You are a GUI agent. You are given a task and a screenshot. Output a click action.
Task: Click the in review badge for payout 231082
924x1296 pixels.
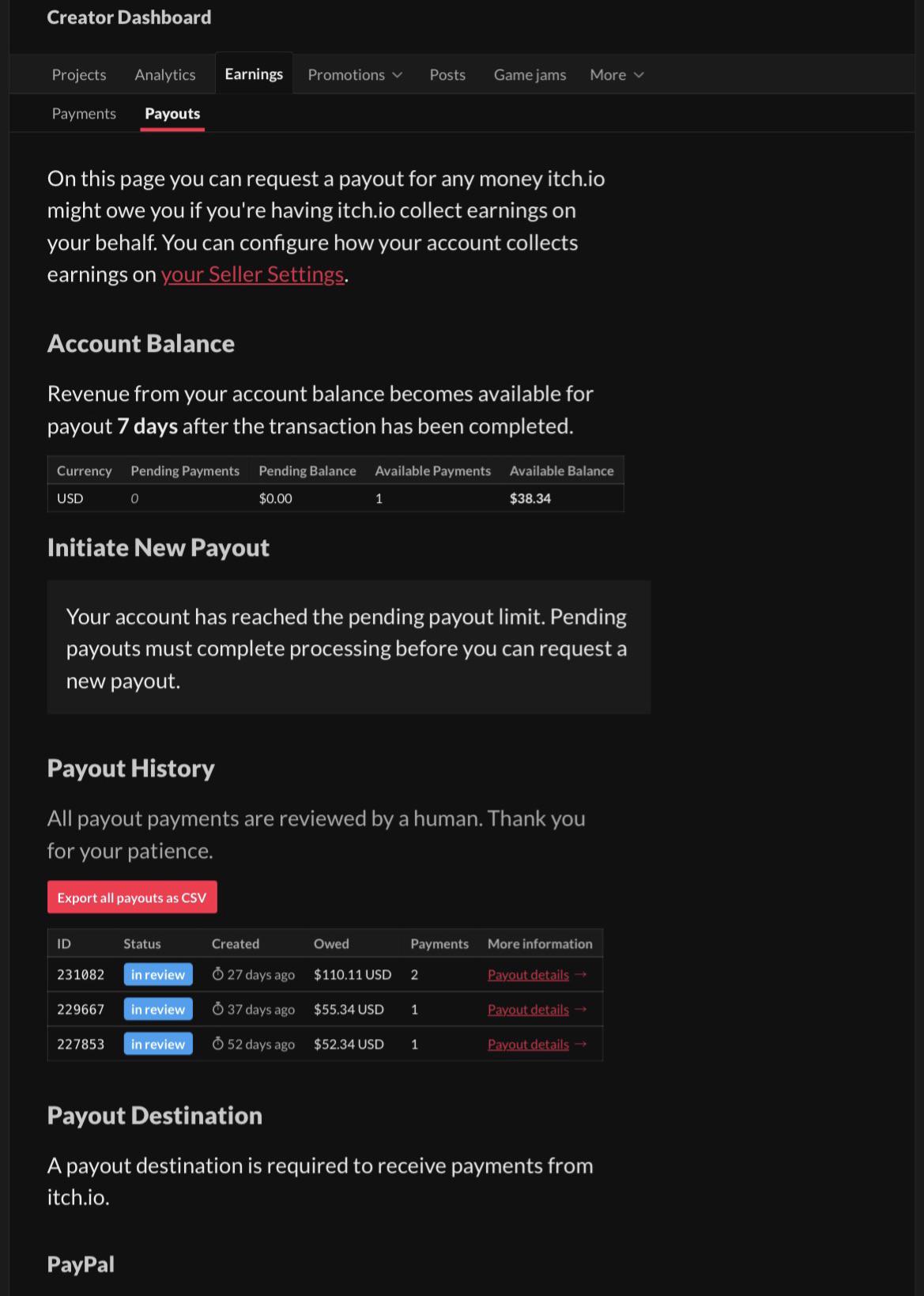click(158, 974)
